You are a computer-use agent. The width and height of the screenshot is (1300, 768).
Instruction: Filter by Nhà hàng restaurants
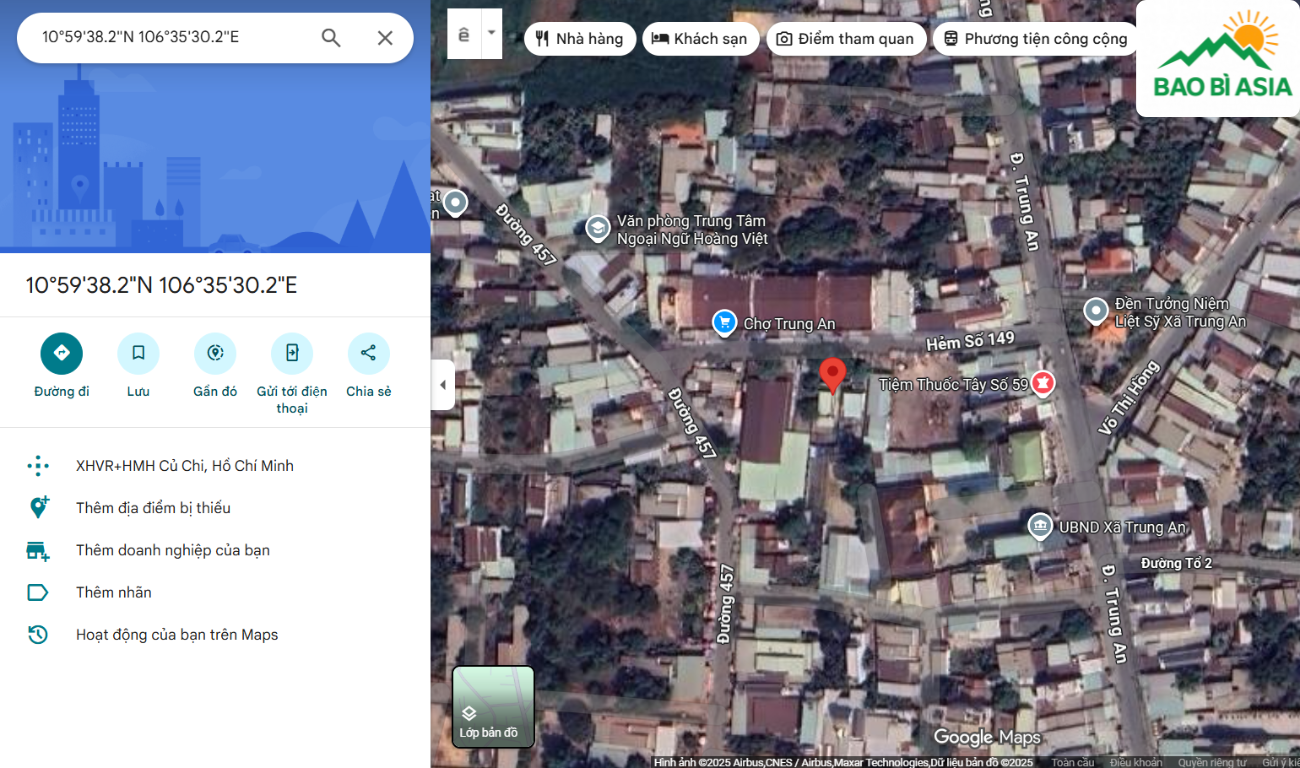pyautogui.click(x=579, y=39)
